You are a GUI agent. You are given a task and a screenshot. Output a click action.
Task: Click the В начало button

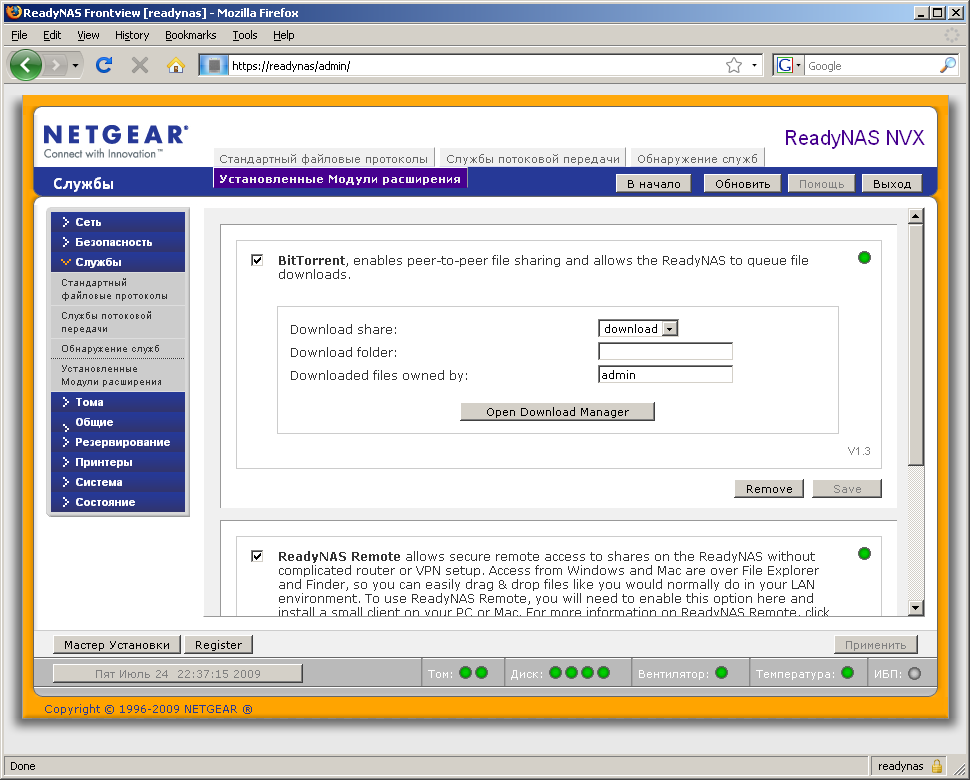(653, 184)
